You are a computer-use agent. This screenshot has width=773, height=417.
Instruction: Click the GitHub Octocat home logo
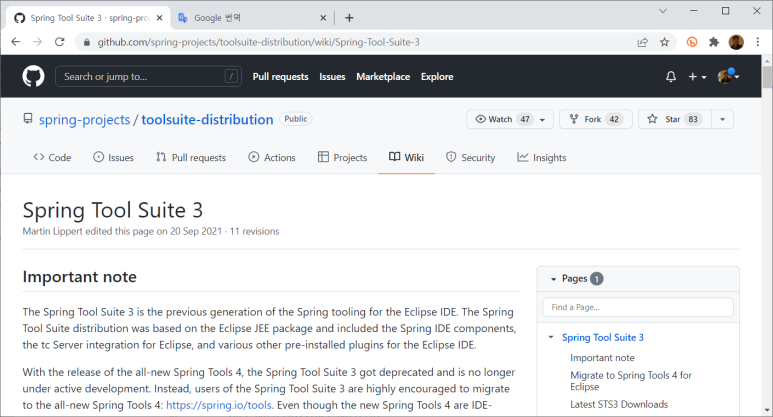click(x=33, y=76)
